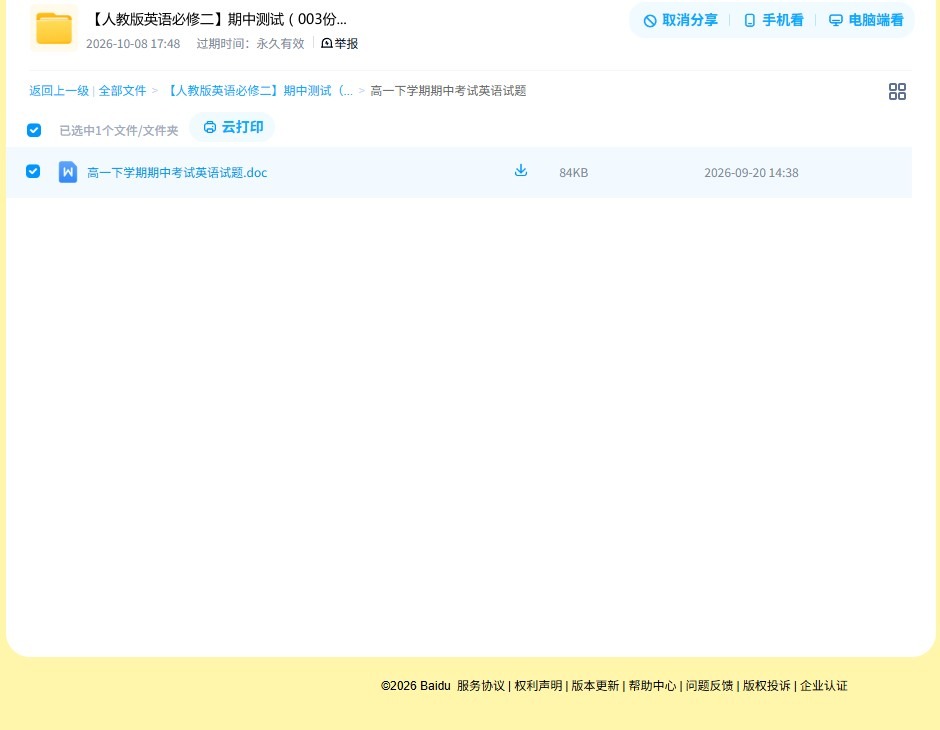Click 取消分享 to cancel sharing
The image size is (940, 730).
tap(680, 20)
